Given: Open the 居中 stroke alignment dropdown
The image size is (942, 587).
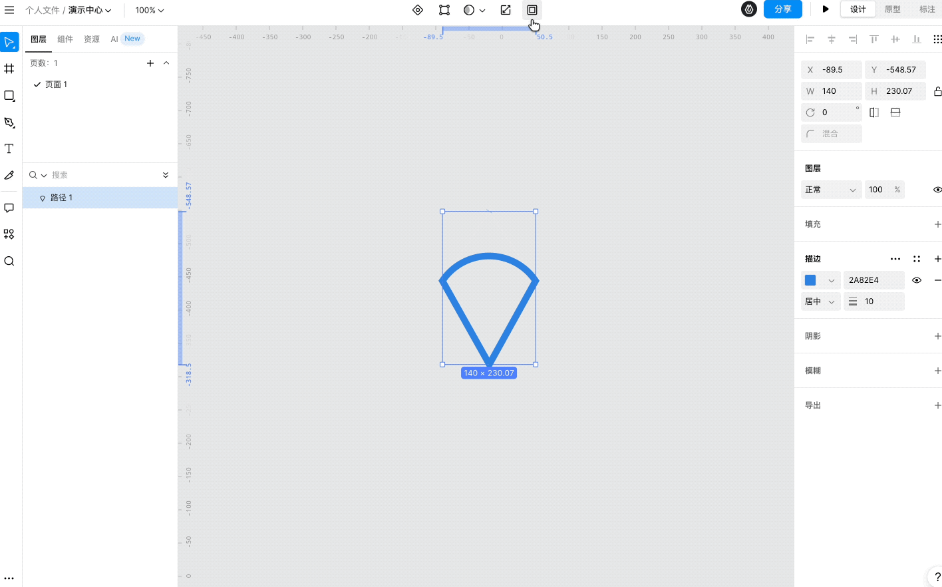Looking at the screenshot, I should pyautogui.click(x=820, y=301).
